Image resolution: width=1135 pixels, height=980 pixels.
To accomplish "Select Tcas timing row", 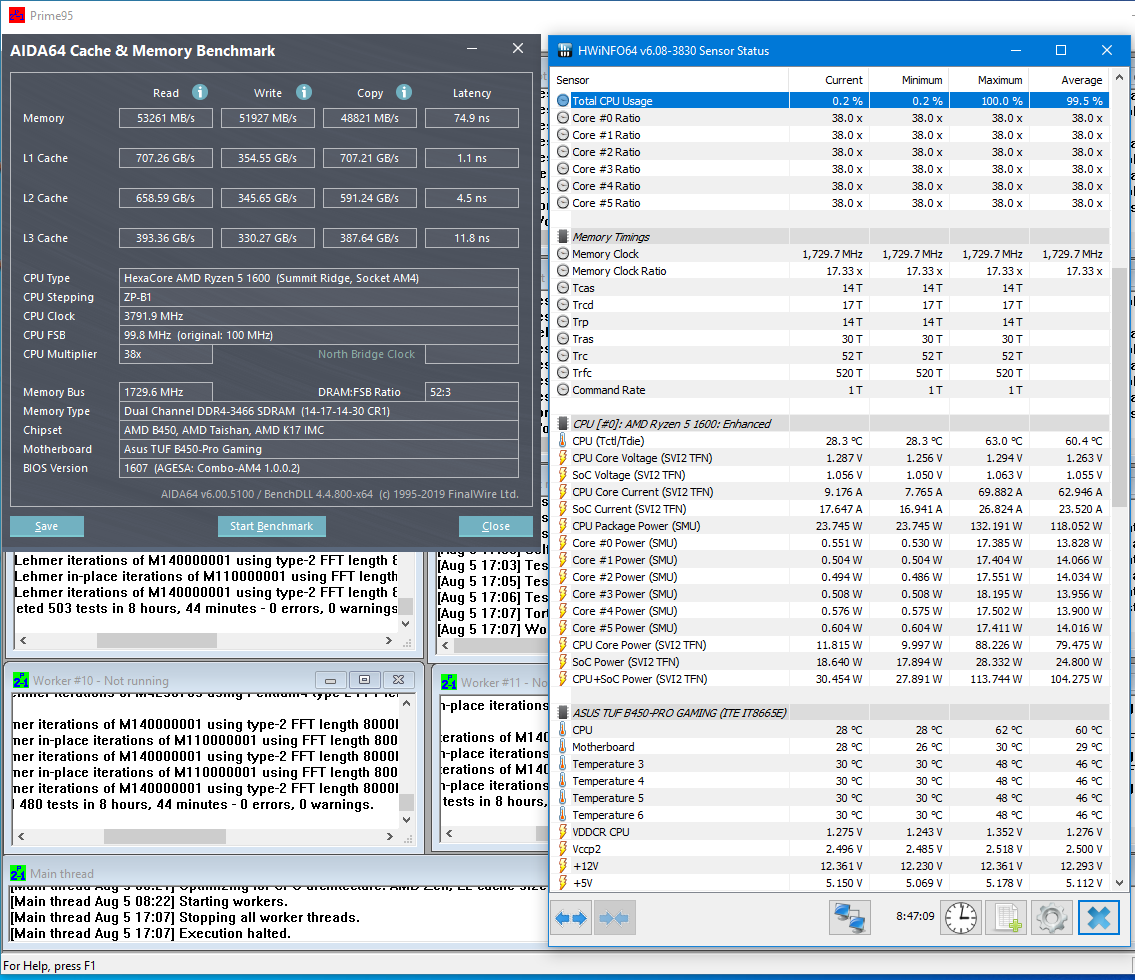I will pyautogui.click(x=831, y=287).
